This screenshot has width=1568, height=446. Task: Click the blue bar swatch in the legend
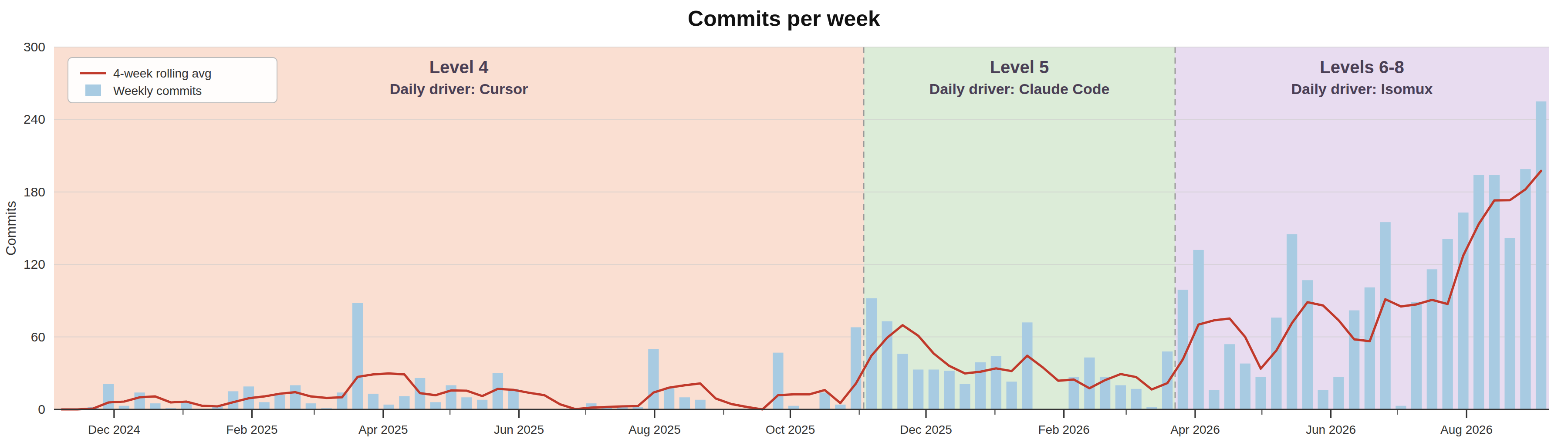(x=93, y=91)
